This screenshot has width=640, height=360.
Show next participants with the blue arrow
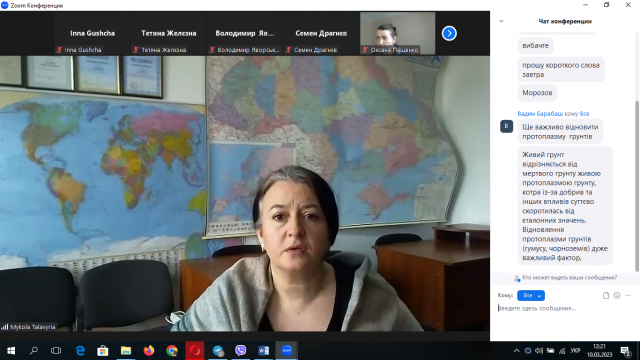449,33
